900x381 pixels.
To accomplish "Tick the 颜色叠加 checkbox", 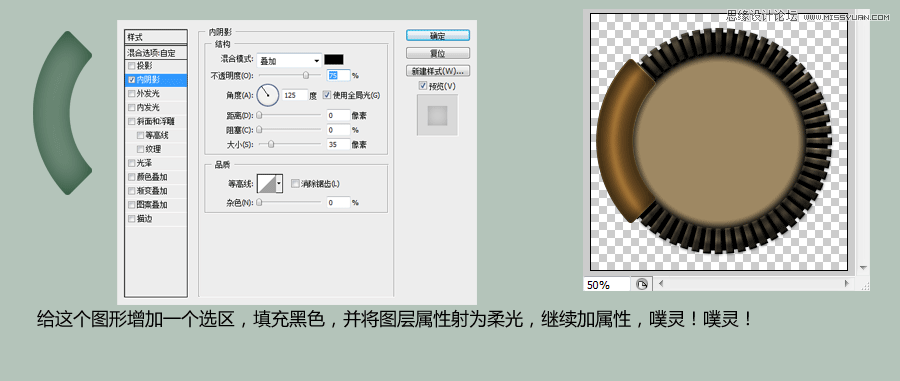I will click(132, 177).
